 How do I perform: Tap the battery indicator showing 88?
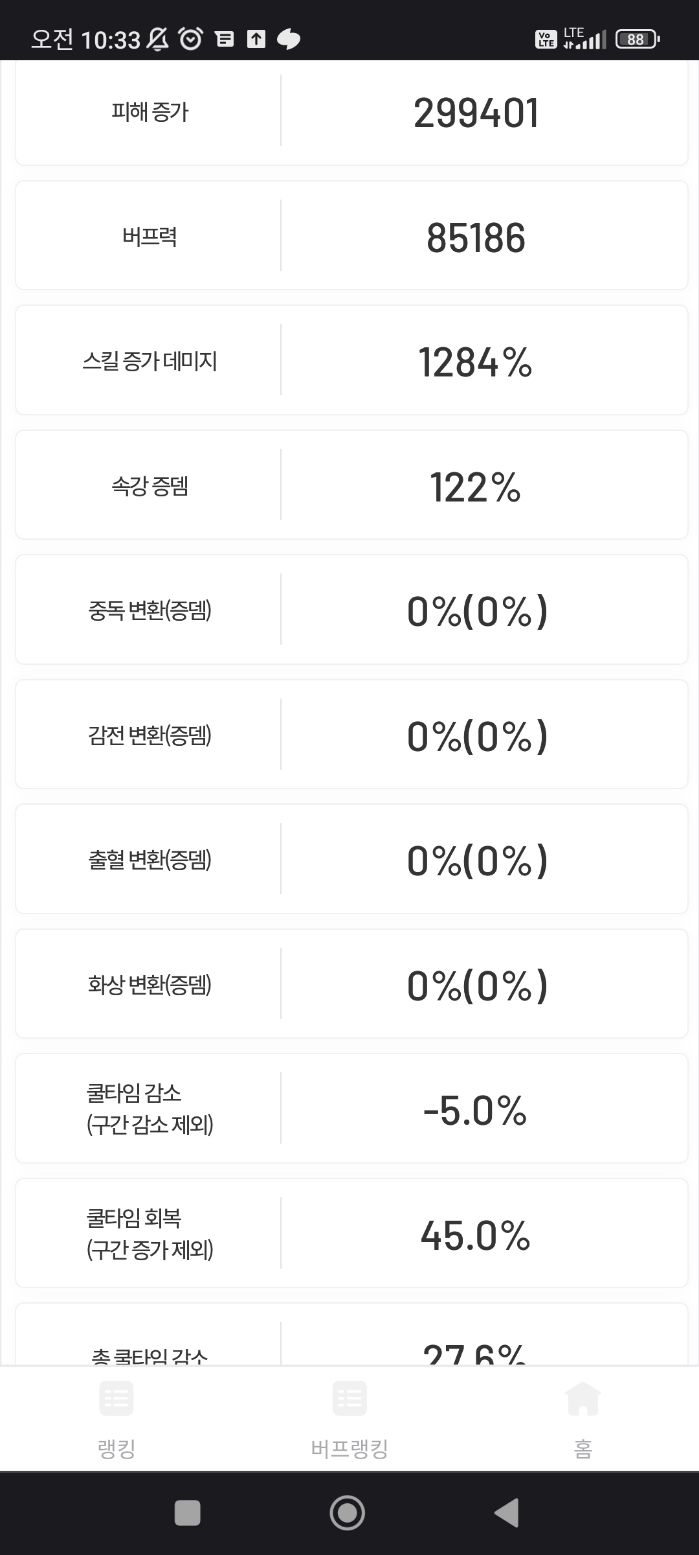pyautogui.click(x=637, y=40)
